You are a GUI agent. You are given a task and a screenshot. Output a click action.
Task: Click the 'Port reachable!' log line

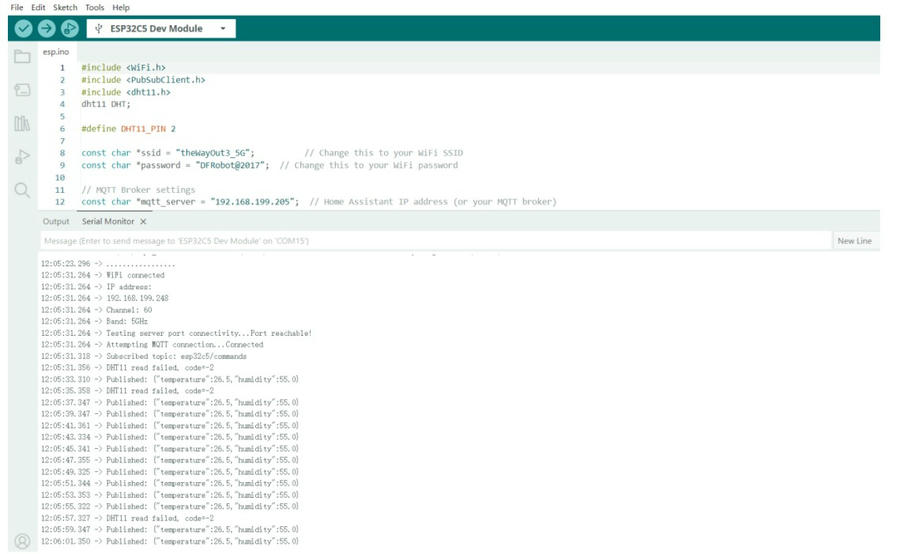176,334
